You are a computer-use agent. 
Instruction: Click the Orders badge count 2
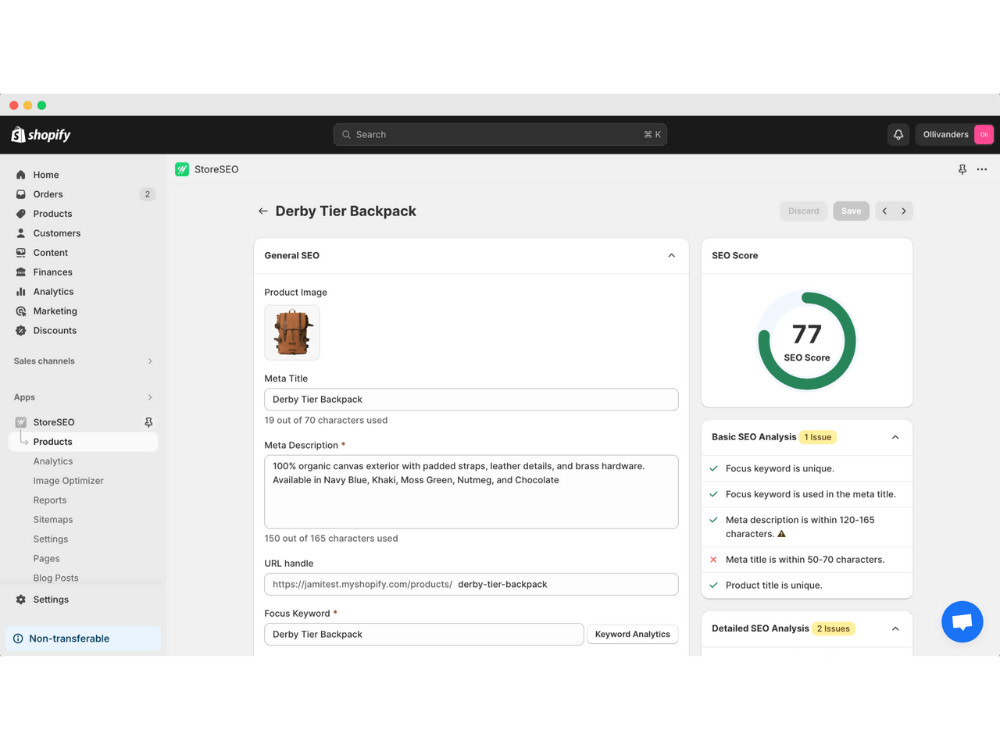[x=147, y=194]
